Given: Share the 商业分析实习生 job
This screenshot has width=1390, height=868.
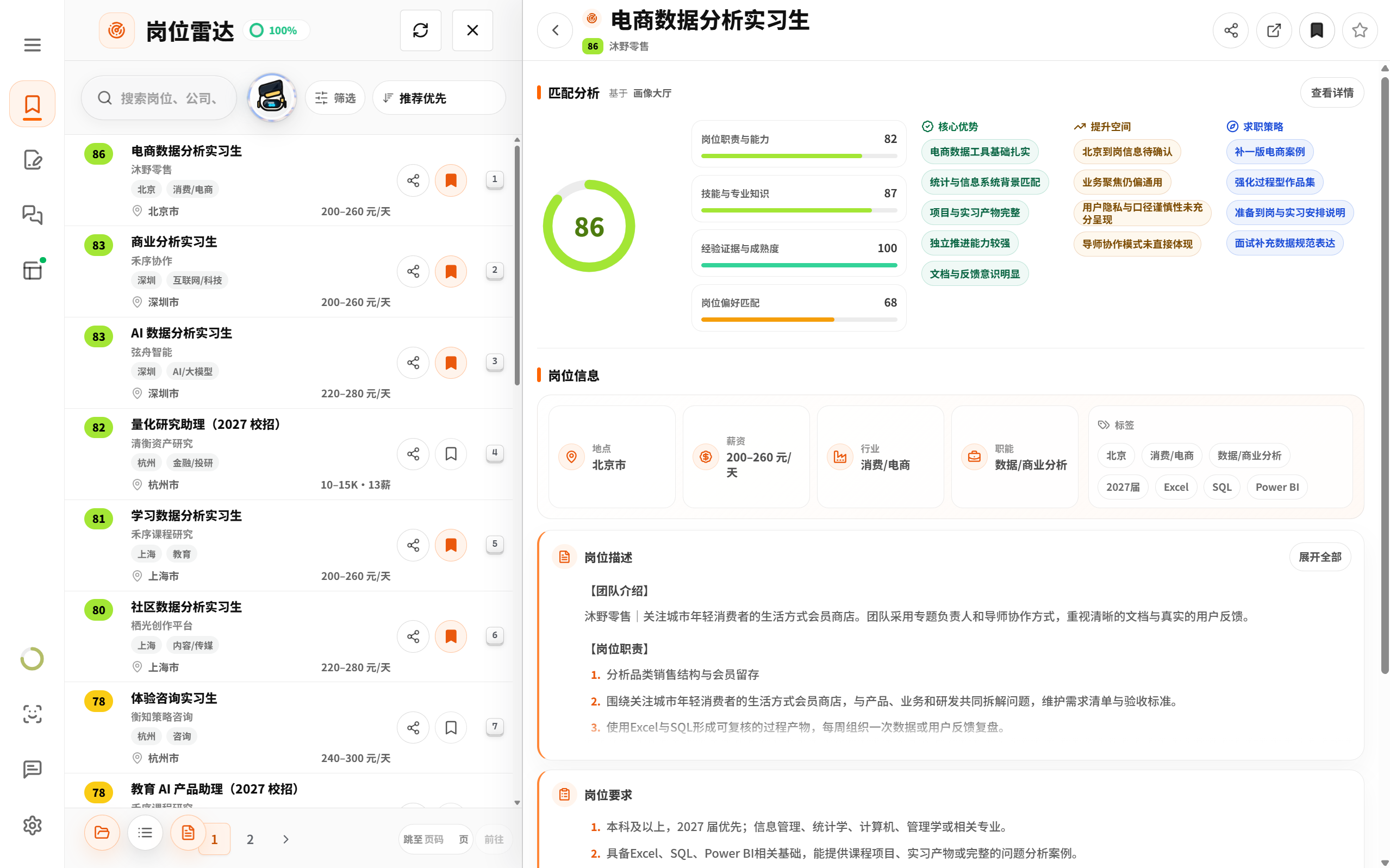Looking at the screenshot, I should click(413, 271).
